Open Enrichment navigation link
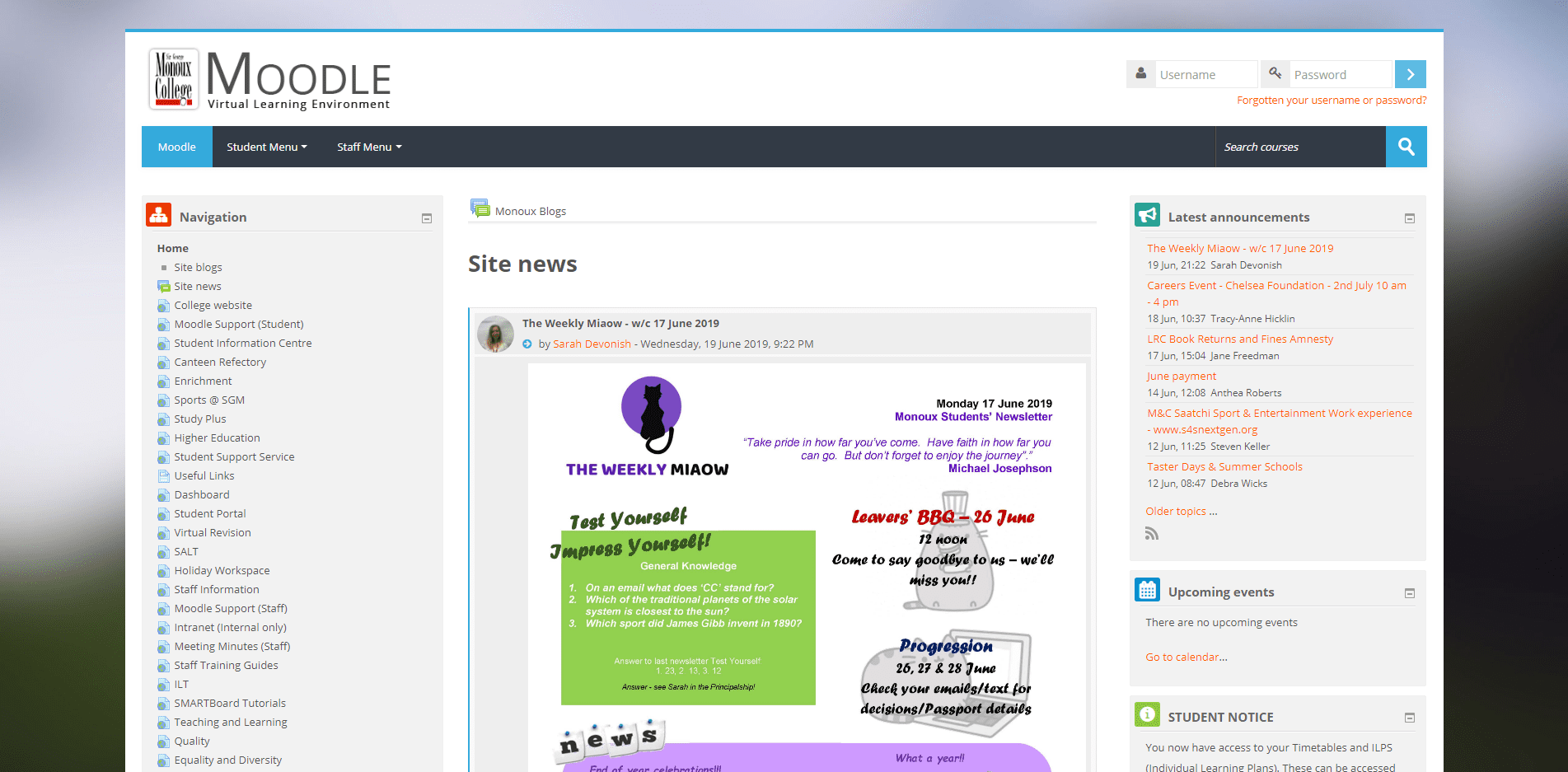 point(203,381)
